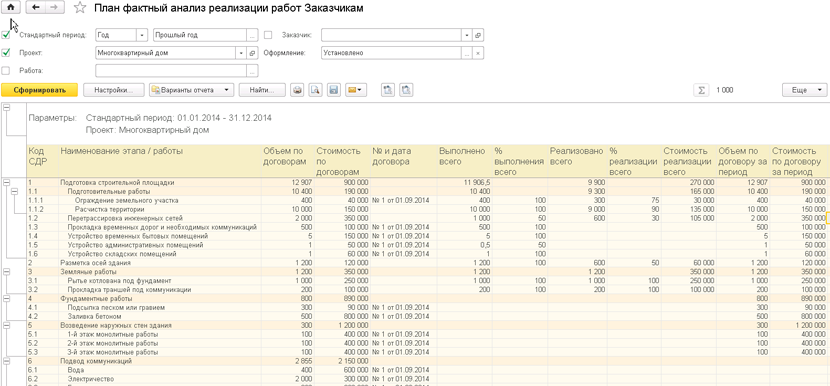Image resolution: width=830 pixels, height=386 pixels.
Task: Open the period type Год dropdown
Action: pyautogui.click(x=142, y=35)
